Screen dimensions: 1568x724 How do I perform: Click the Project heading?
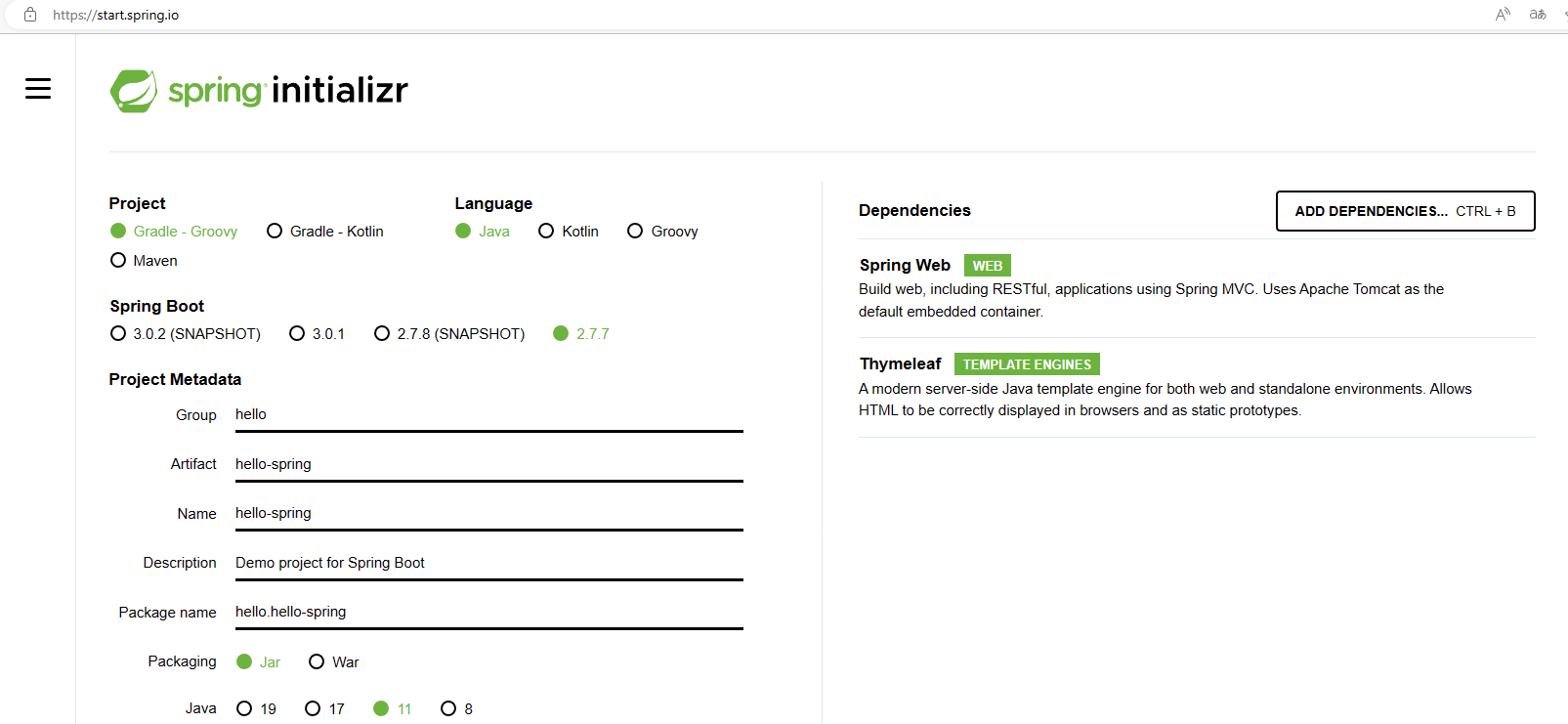(x=138, y=204)
